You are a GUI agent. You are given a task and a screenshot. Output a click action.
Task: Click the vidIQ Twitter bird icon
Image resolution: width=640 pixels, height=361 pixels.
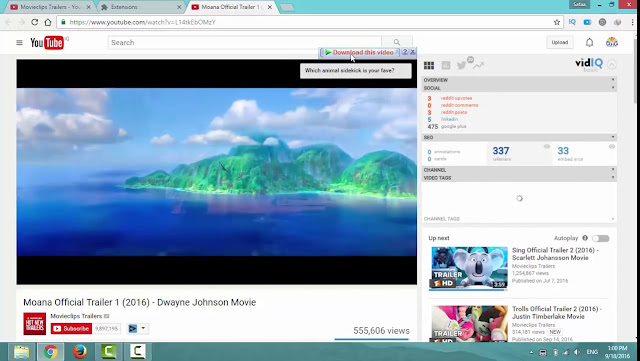click(x=461, y=65)
